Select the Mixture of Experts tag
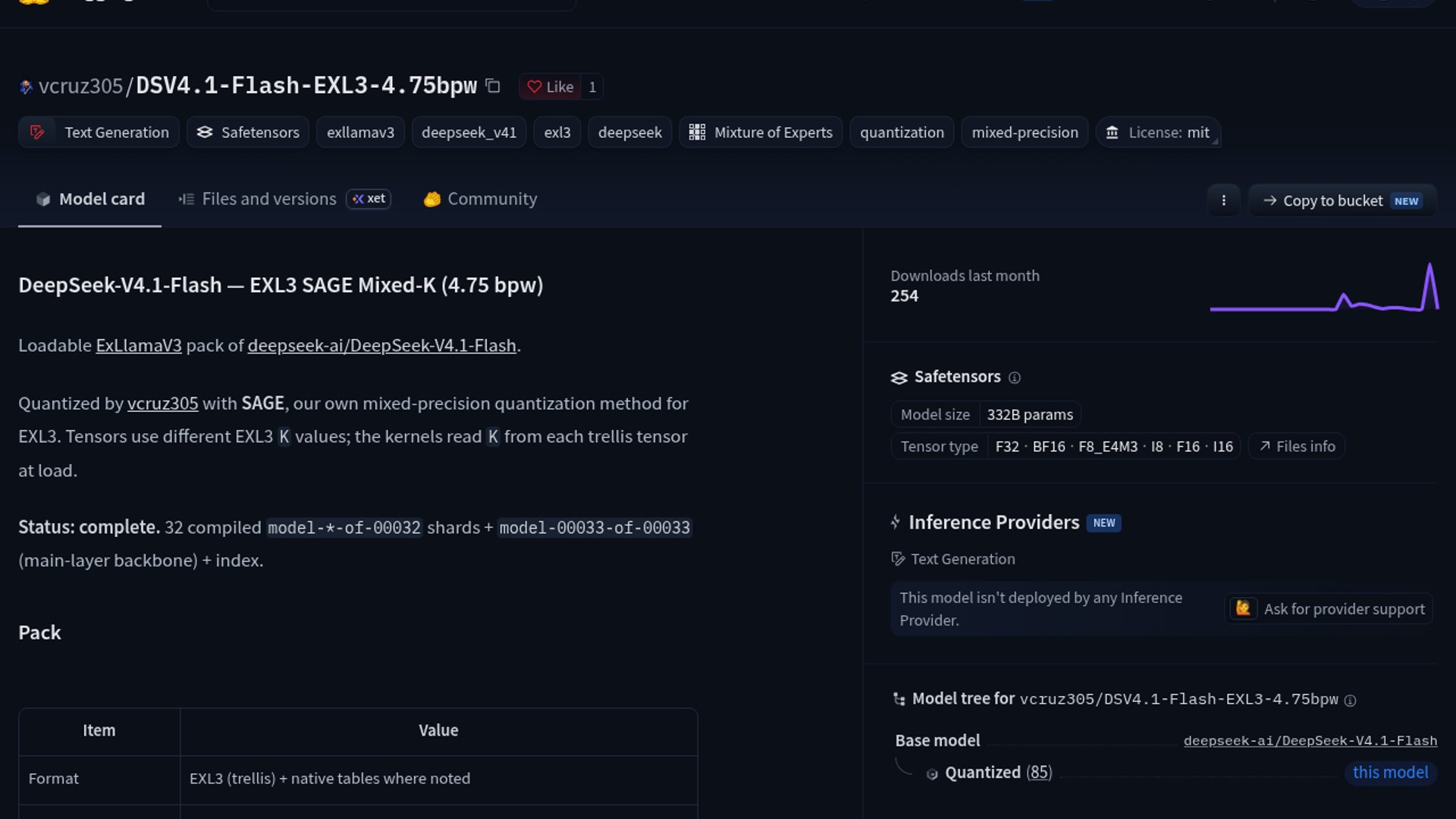The width and height of the screenshot is (1456, 819). [761, 132]
